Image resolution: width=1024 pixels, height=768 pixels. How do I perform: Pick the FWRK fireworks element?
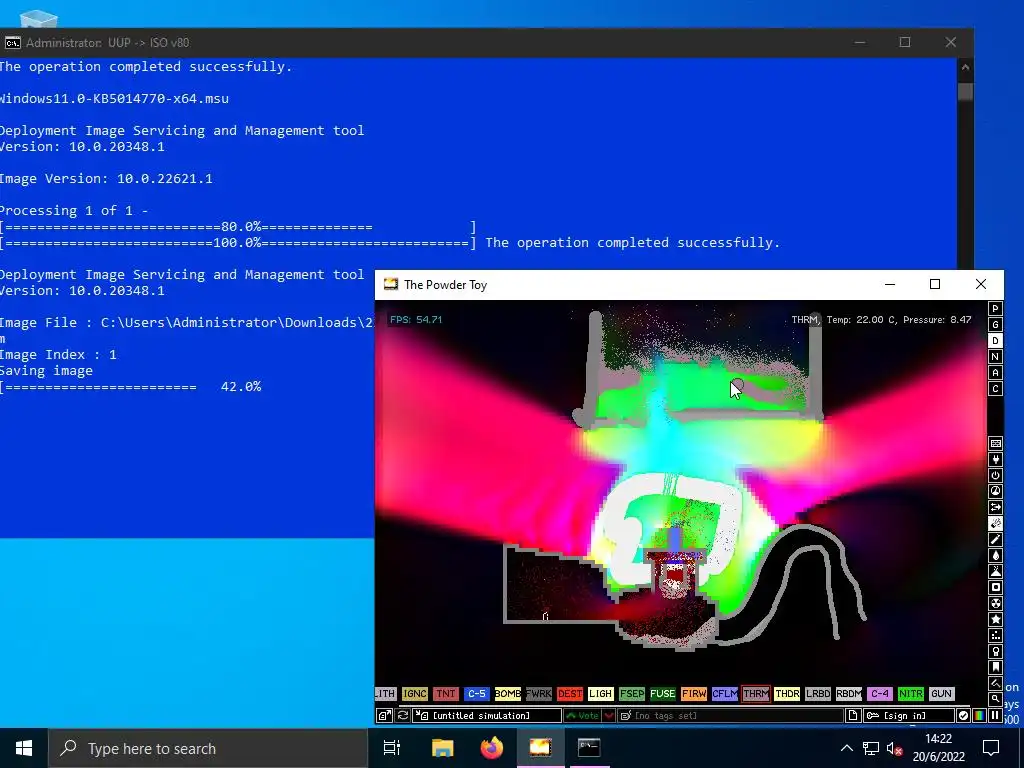coord(539,694)
